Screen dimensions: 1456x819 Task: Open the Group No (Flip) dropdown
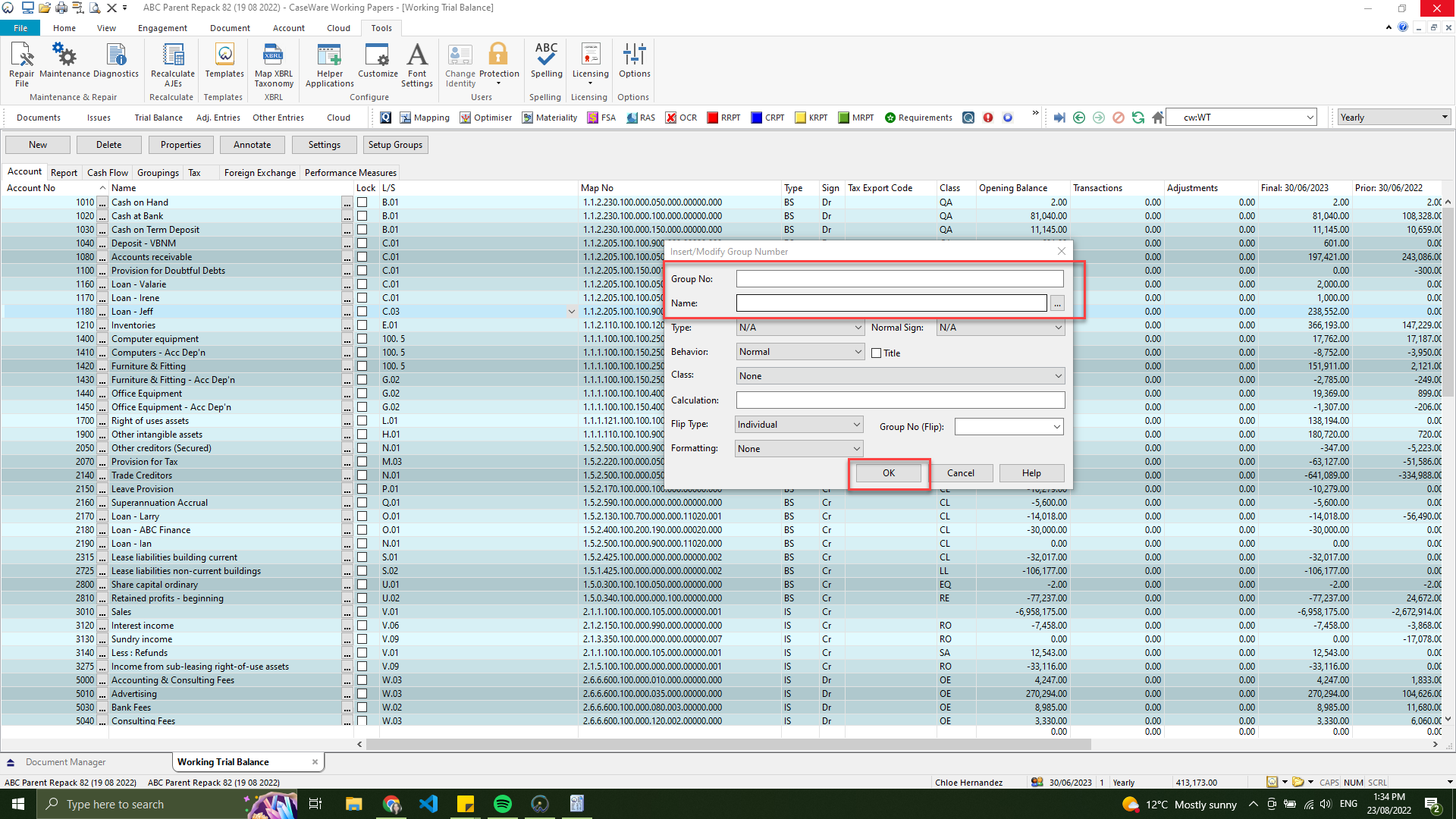(1009, 427)
